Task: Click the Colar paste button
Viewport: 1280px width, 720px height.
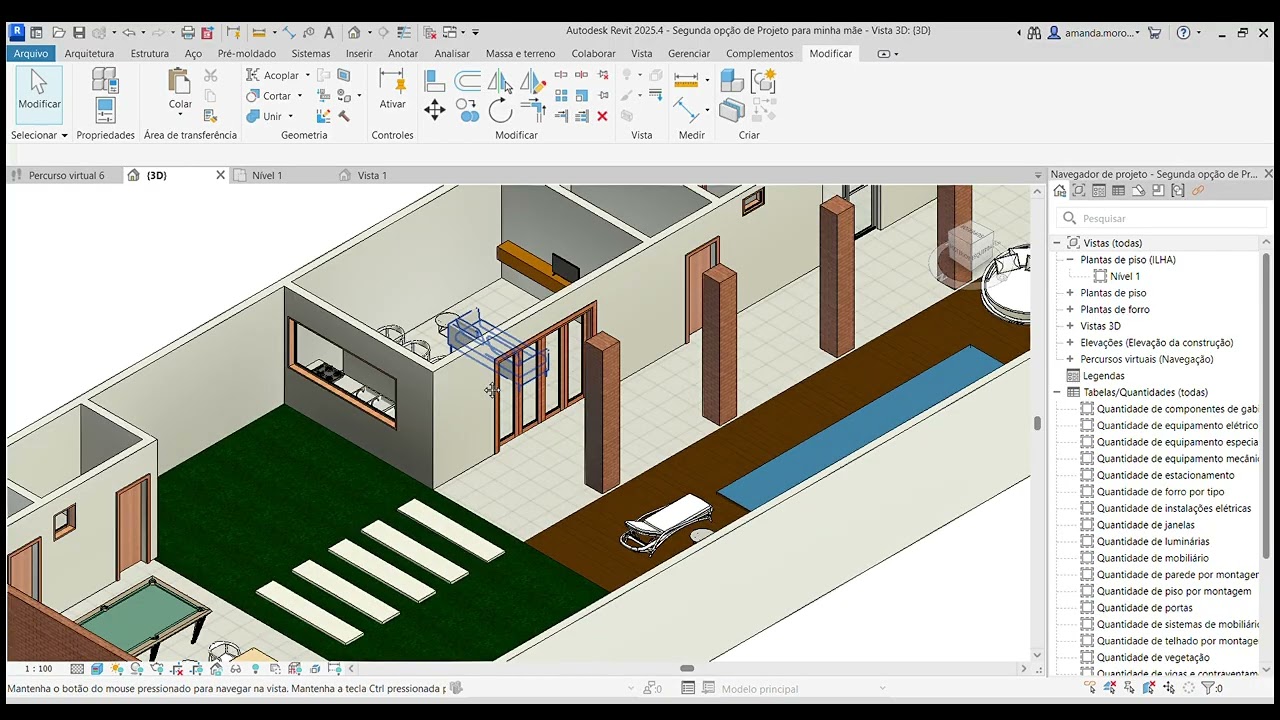Action: (x=180, y=90)
